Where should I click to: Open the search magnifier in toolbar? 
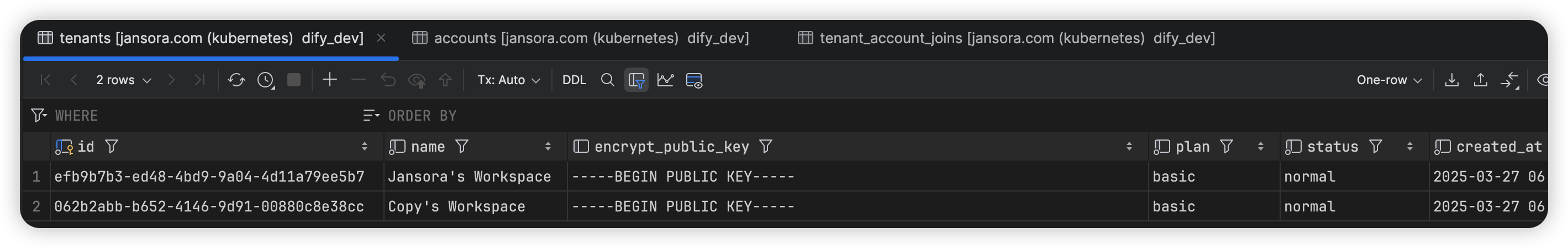pyautogui.click(x=607, y=80)
